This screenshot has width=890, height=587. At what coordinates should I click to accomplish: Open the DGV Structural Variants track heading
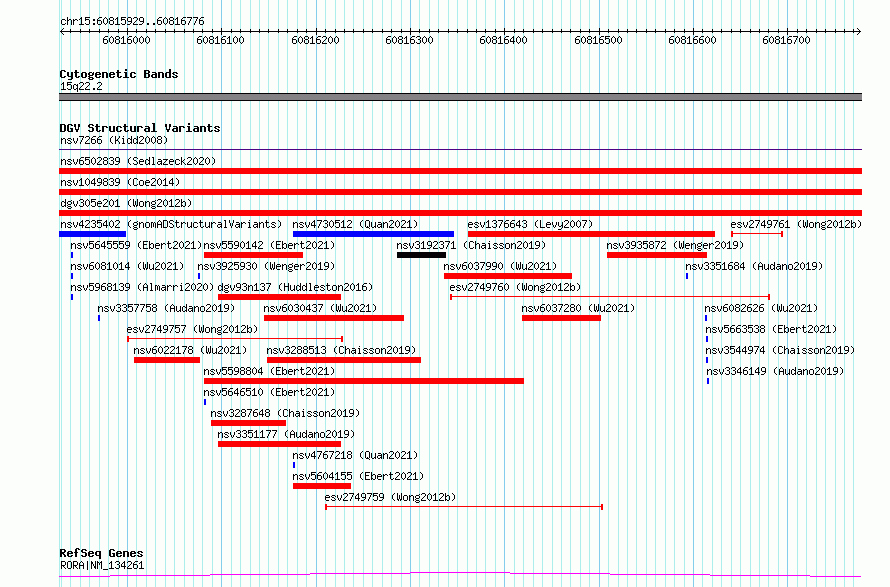140,128
